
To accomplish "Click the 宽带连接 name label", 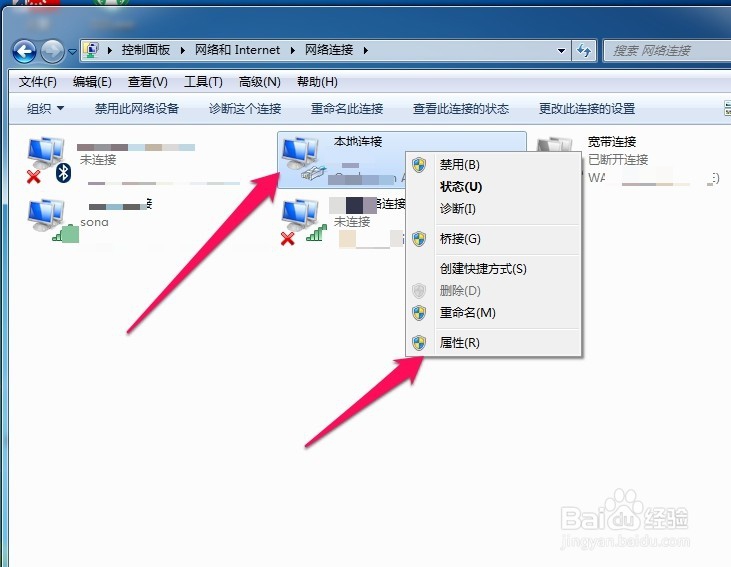I will click(x=612, y=141).
